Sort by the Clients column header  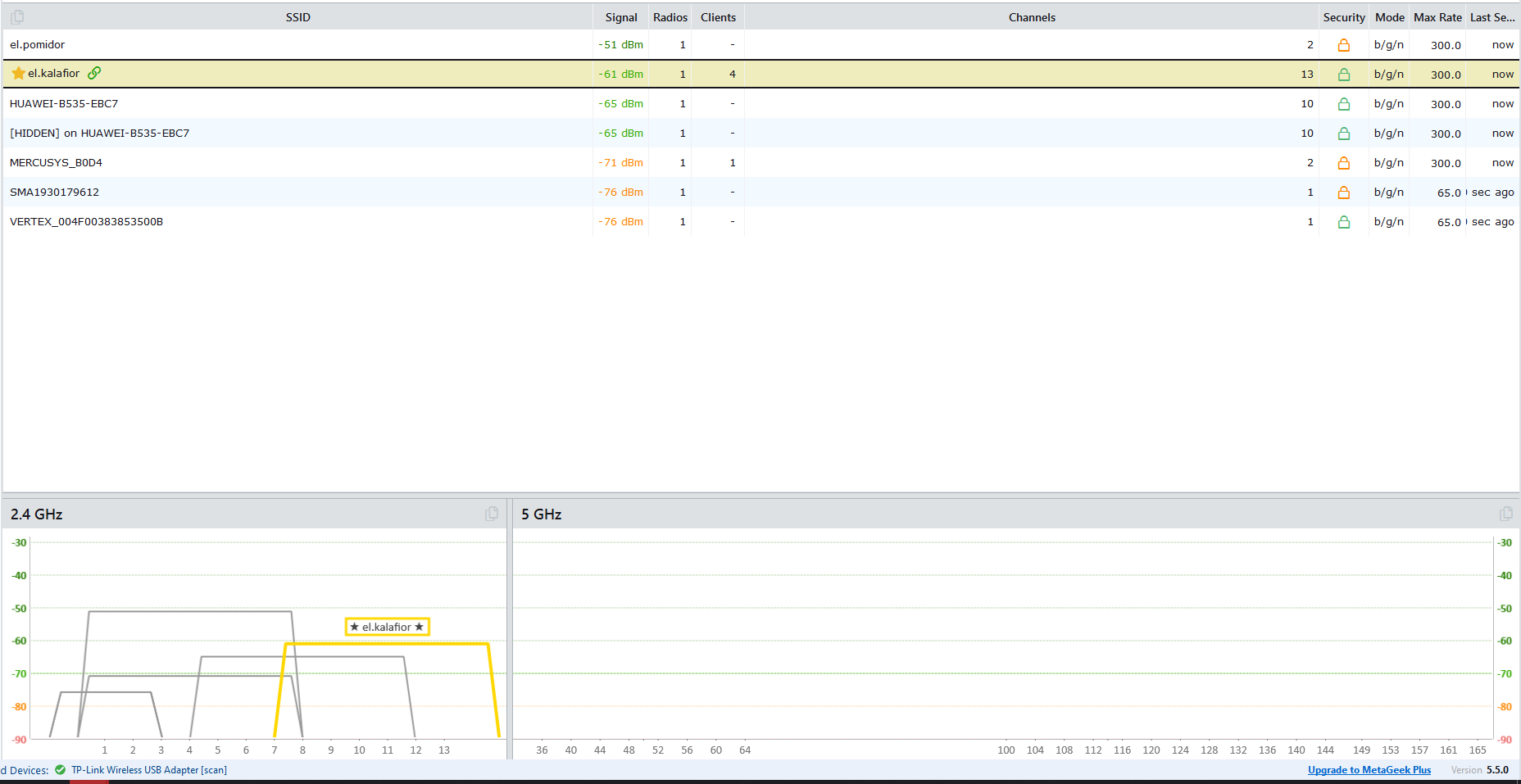pos(718,17)
